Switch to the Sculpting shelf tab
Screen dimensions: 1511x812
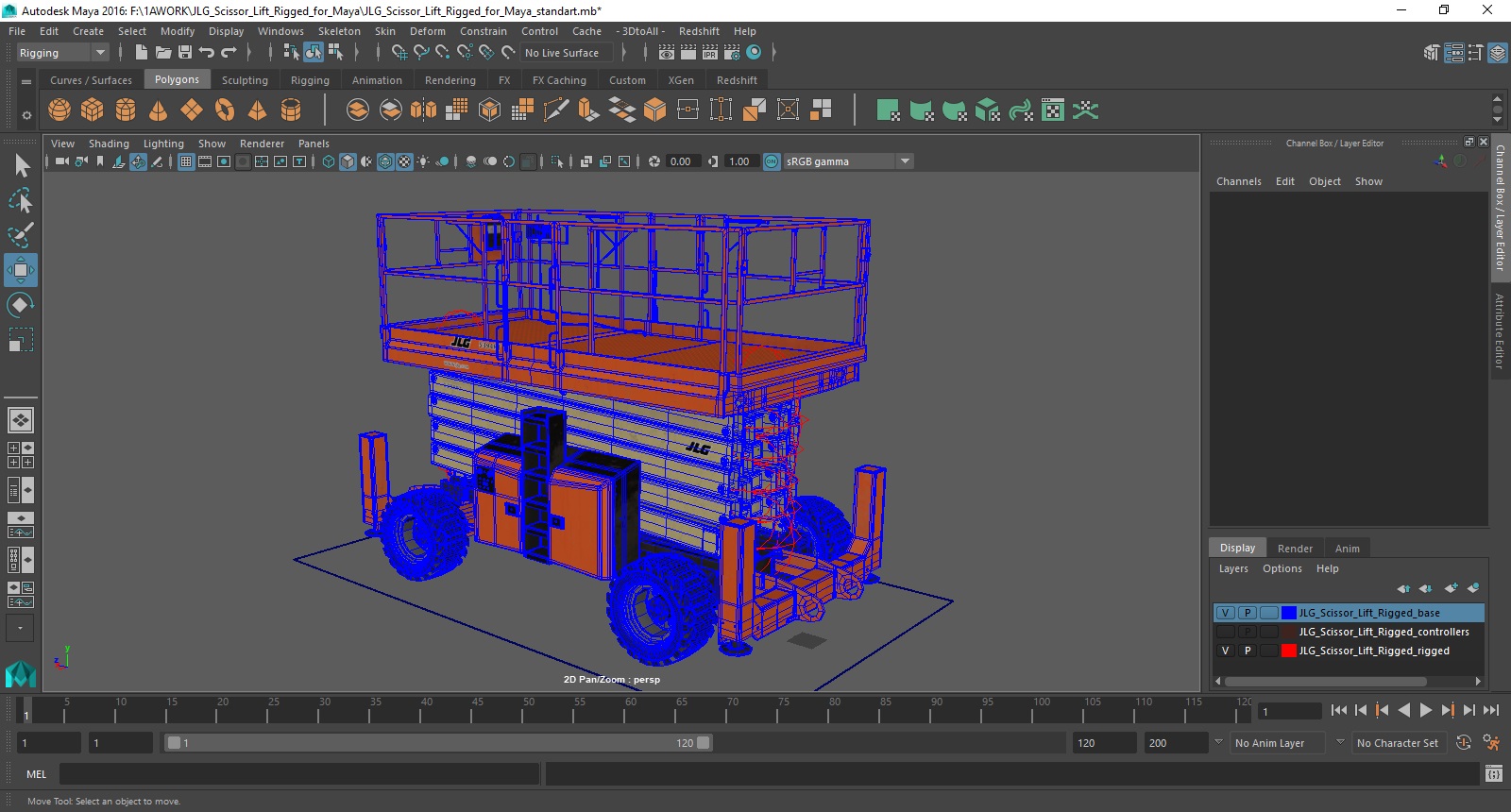(245, 80)
